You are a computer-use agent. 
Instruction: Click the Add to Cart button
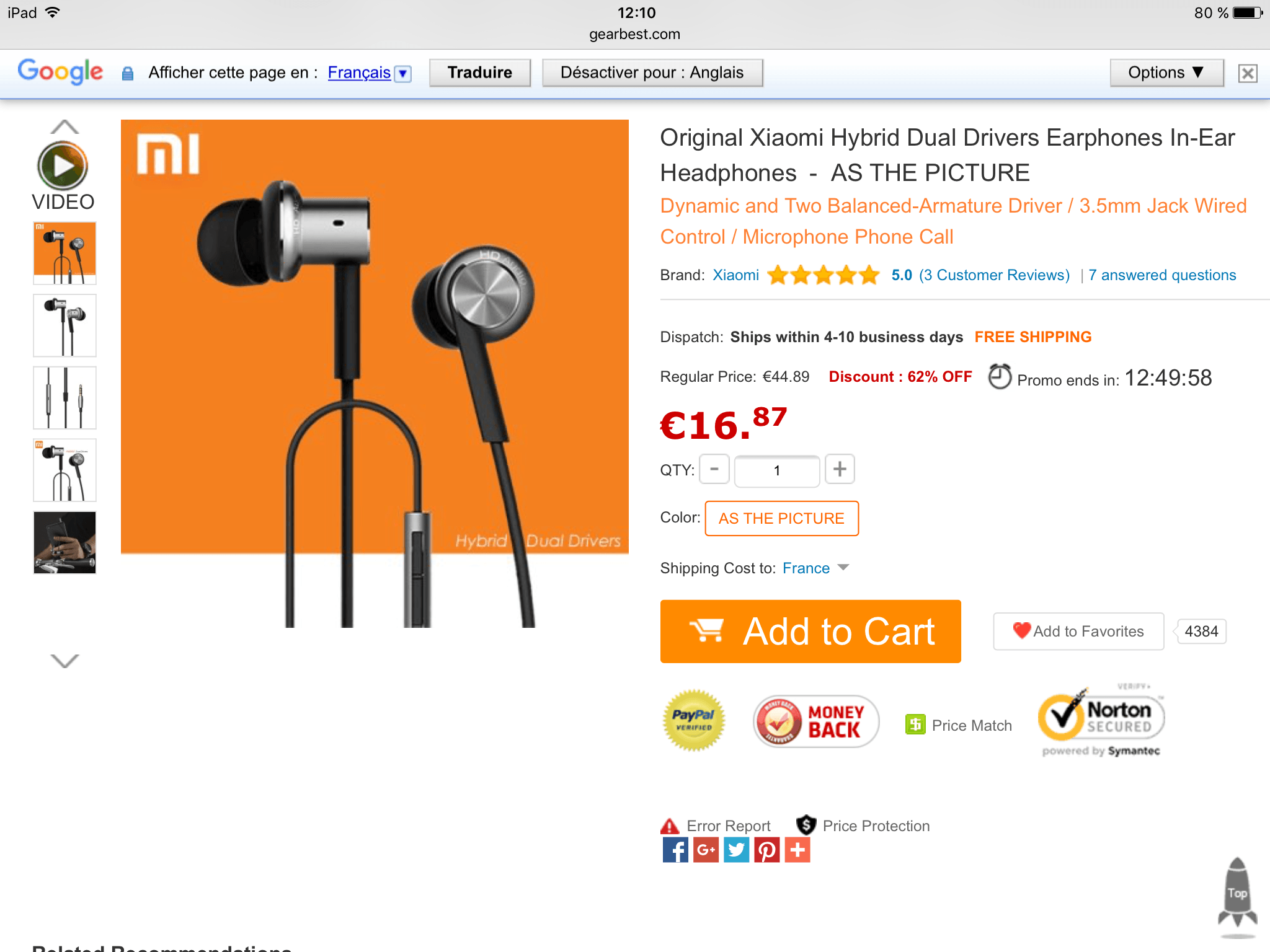810,632
